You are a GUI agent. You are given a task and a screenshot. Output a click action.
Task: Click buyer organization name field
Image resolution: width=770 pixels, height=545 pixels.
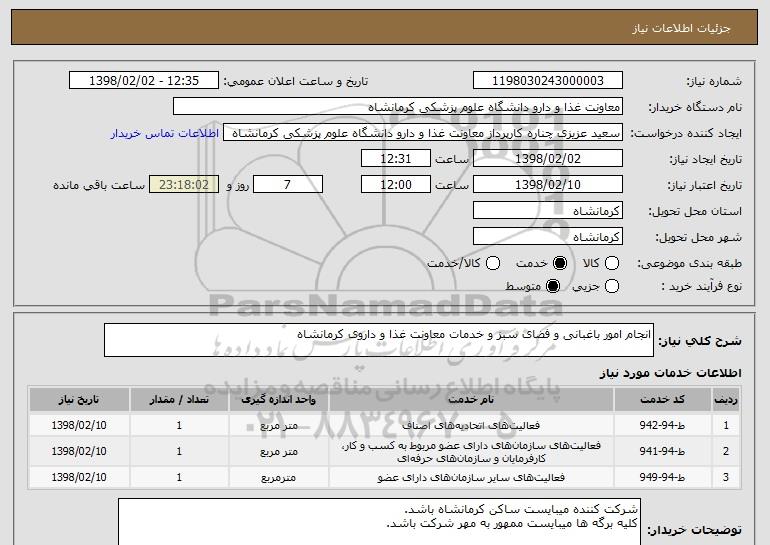coord(398,107)
